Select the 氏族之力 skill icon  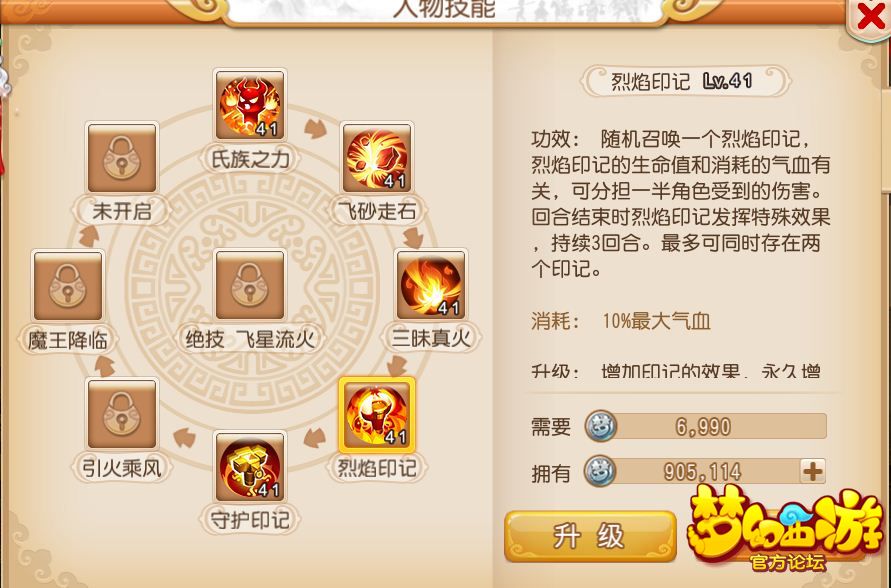[250, 106]
